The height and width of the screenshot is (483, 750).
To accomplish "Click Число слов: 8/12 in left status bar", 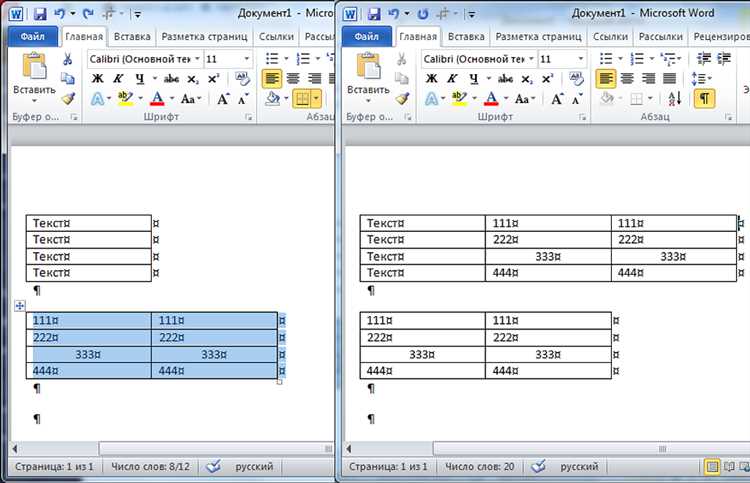I will click(x=150, y=466).
